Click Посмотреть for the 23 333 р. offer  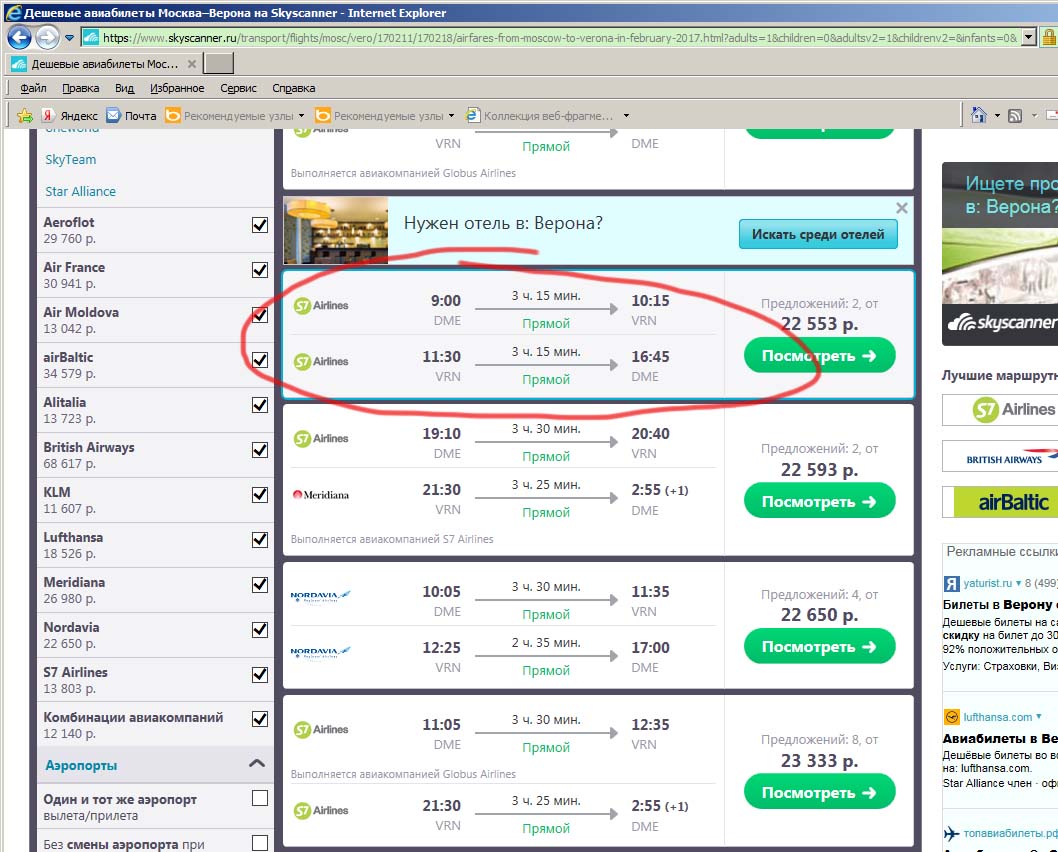(x=819, y=793)
